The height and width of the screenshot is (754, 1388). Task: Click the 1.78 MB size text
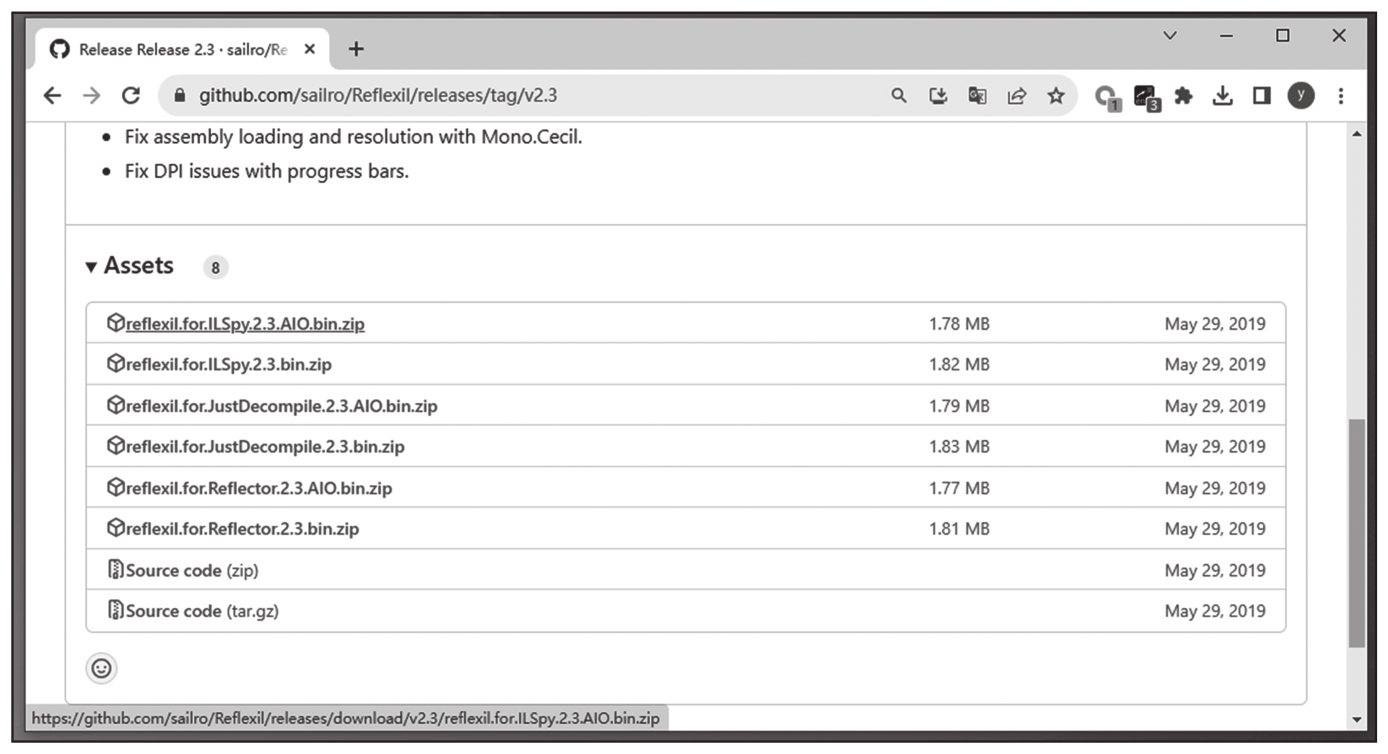pyautogui.click(x=959, y=324)
